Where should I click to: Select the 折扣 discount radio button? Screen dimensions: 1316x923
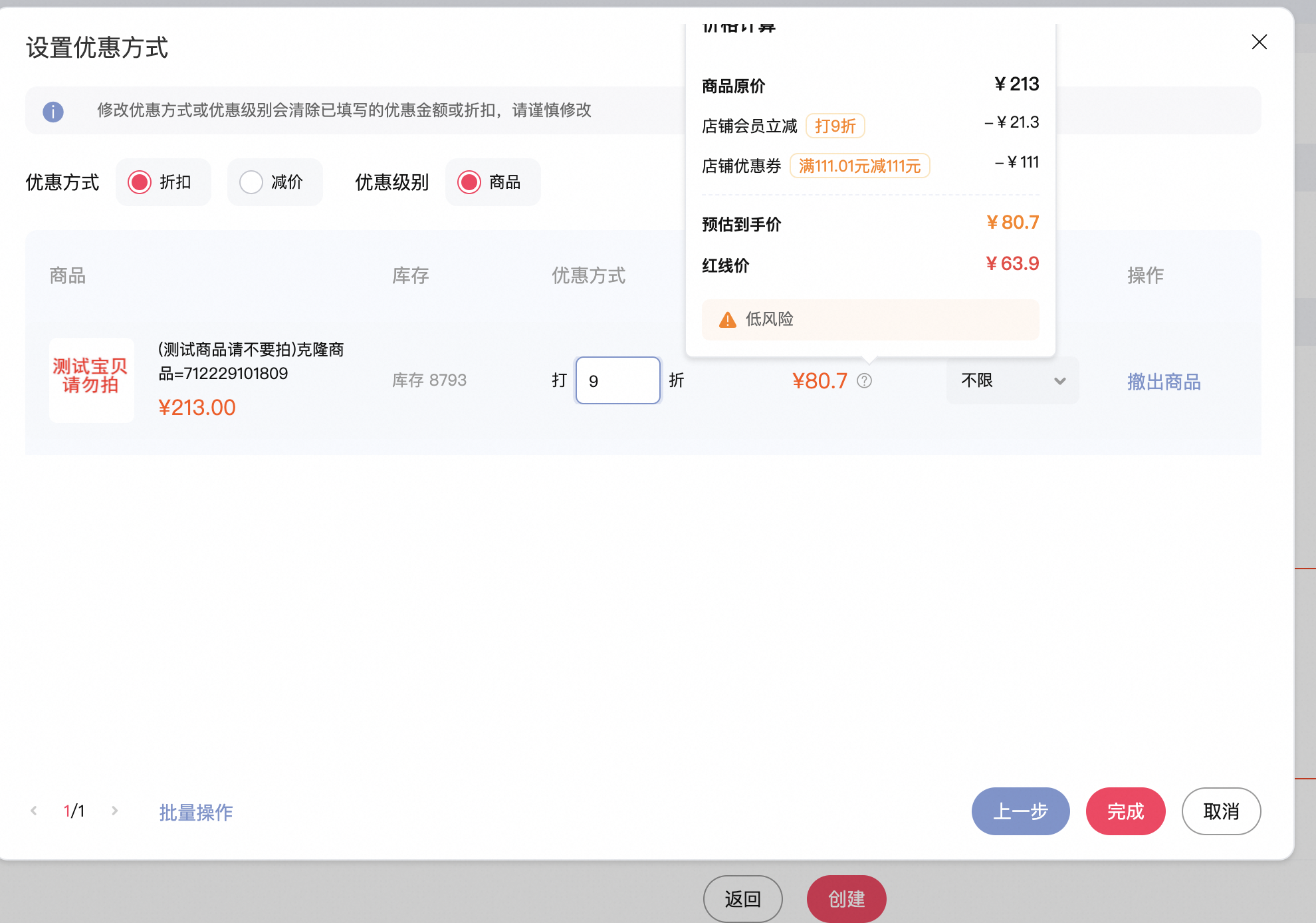pos(140,182)
